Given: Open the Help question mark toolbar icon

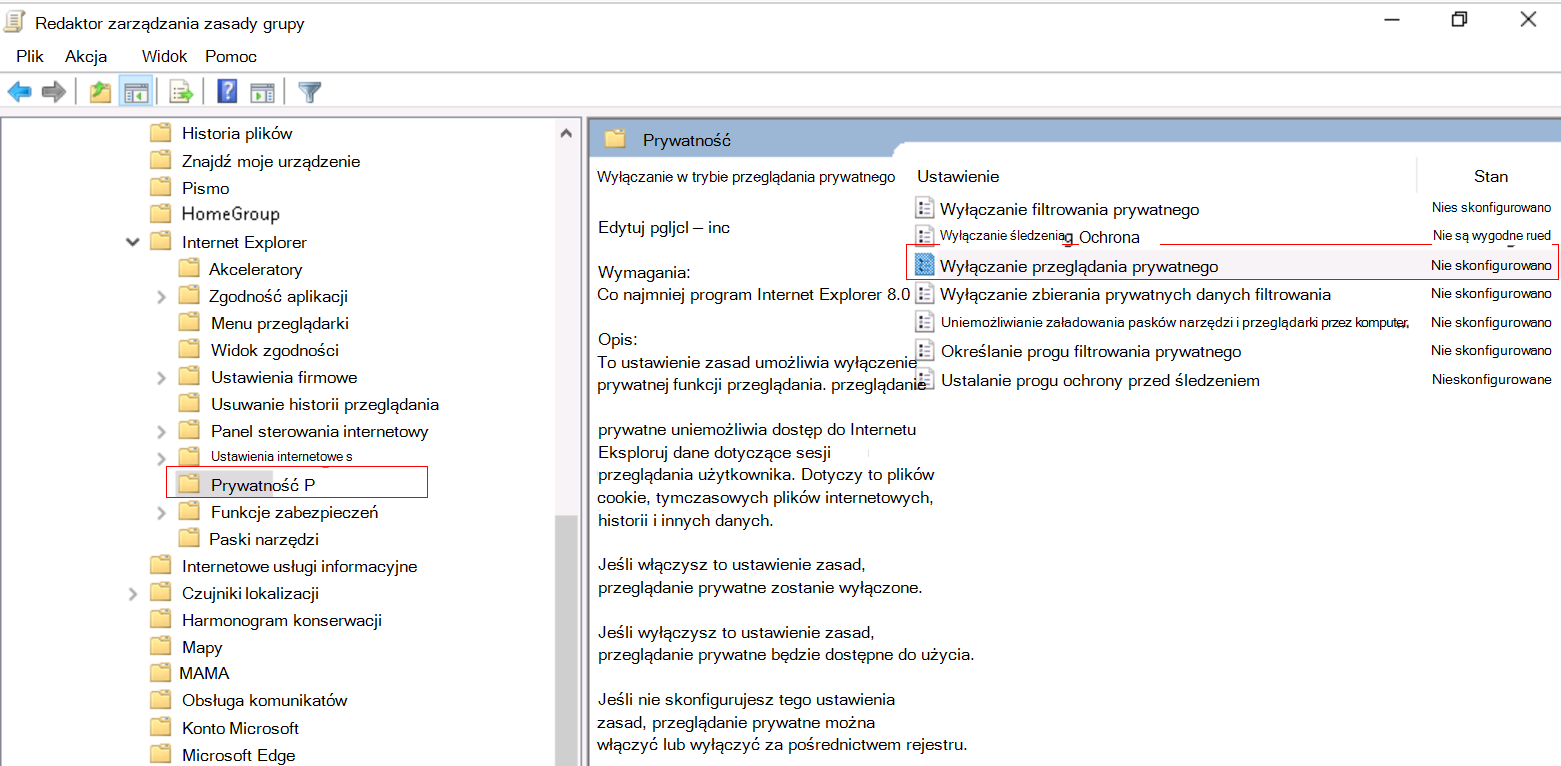Looking at the screenshot, I should [227, 92].
